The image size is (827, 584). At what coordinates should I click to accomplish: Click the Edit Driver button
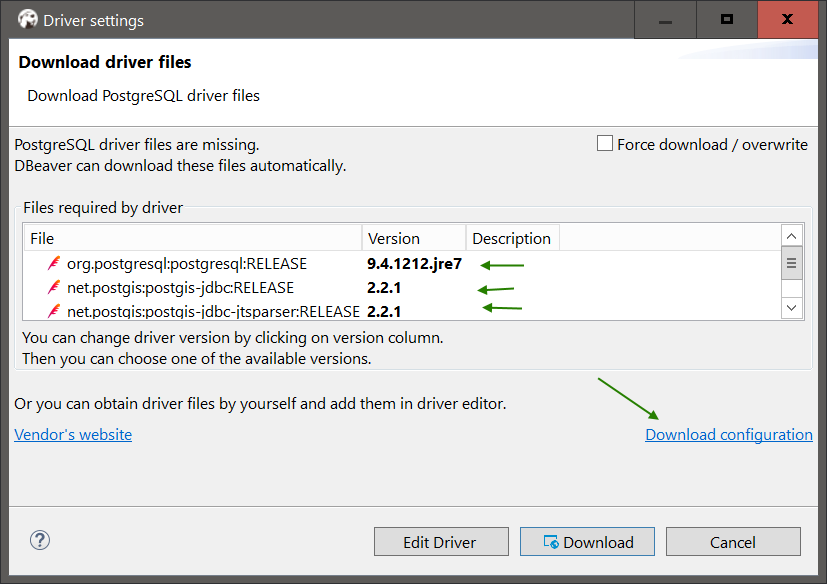point(441,542)
